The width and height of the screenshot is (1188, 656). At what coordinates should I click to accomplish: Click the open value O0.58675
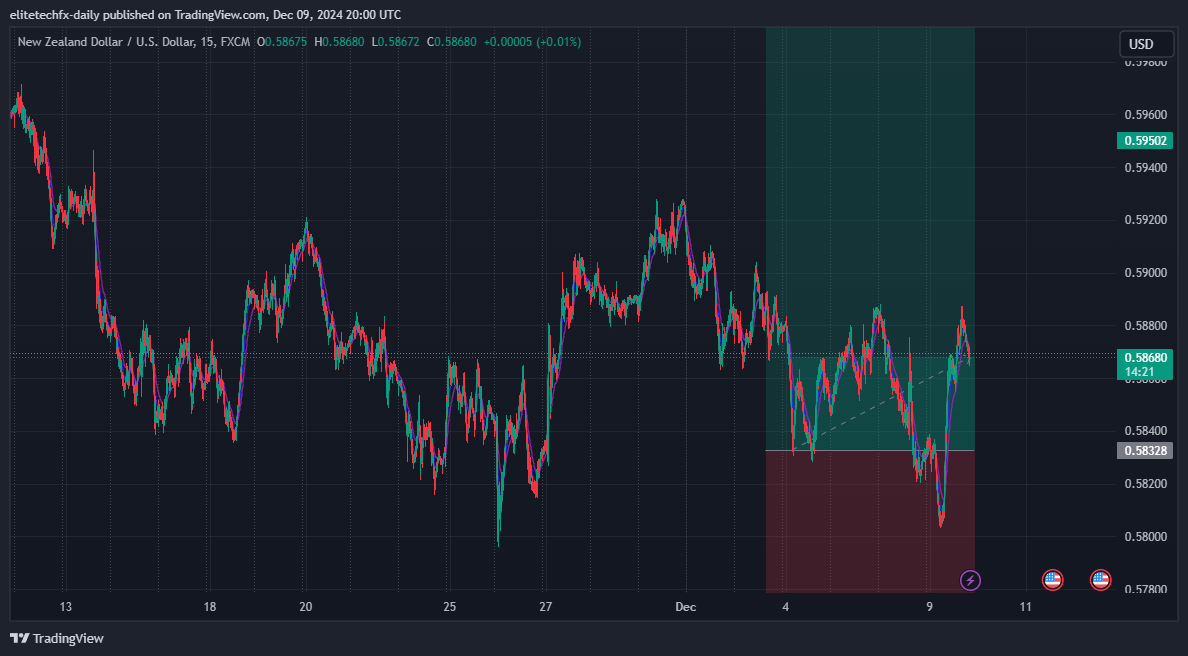pyautogui.click(x=282, y=42)
